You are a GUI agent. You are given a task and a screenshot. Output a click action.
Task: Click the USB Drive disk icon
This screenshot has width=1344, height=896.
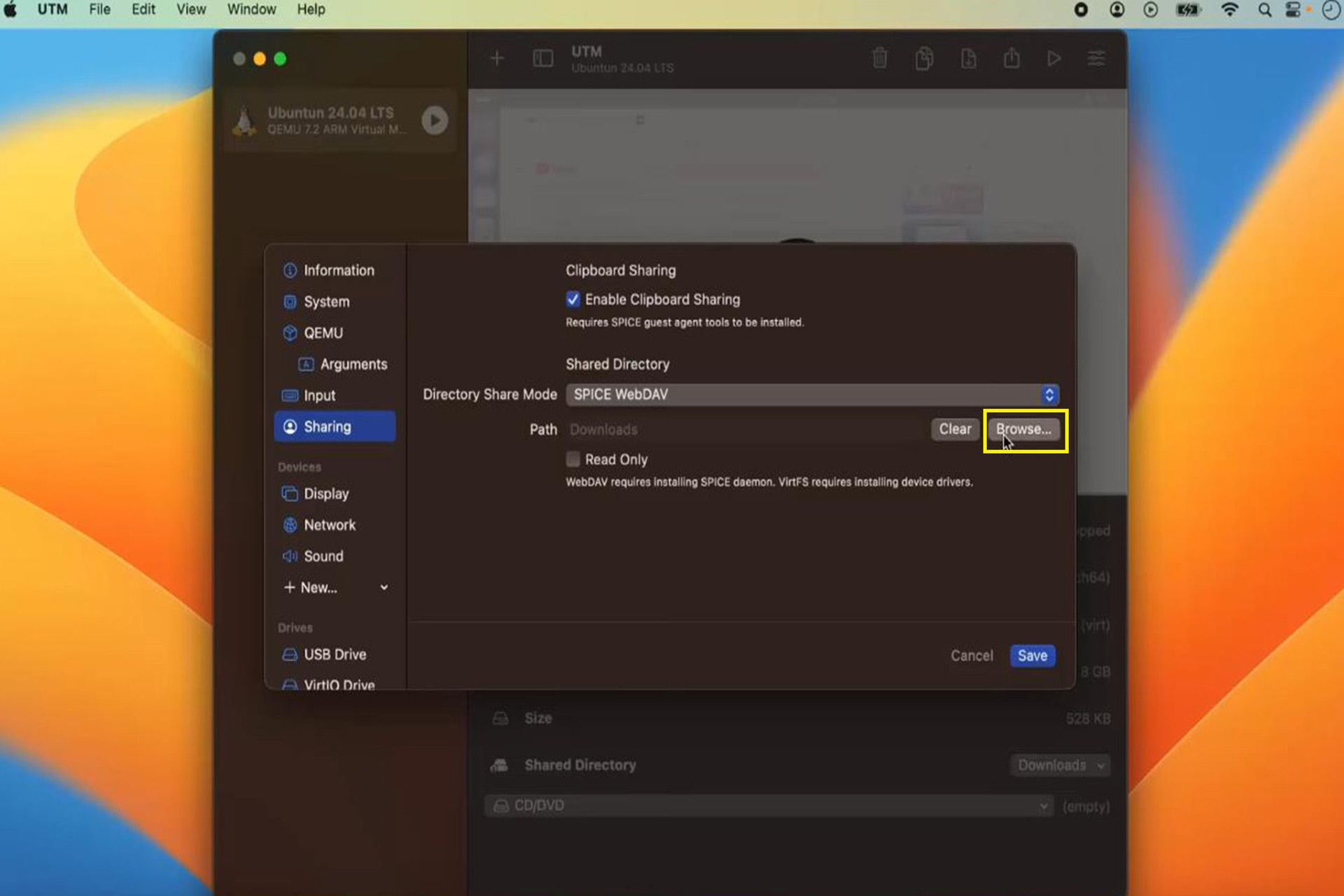(290, 654)
